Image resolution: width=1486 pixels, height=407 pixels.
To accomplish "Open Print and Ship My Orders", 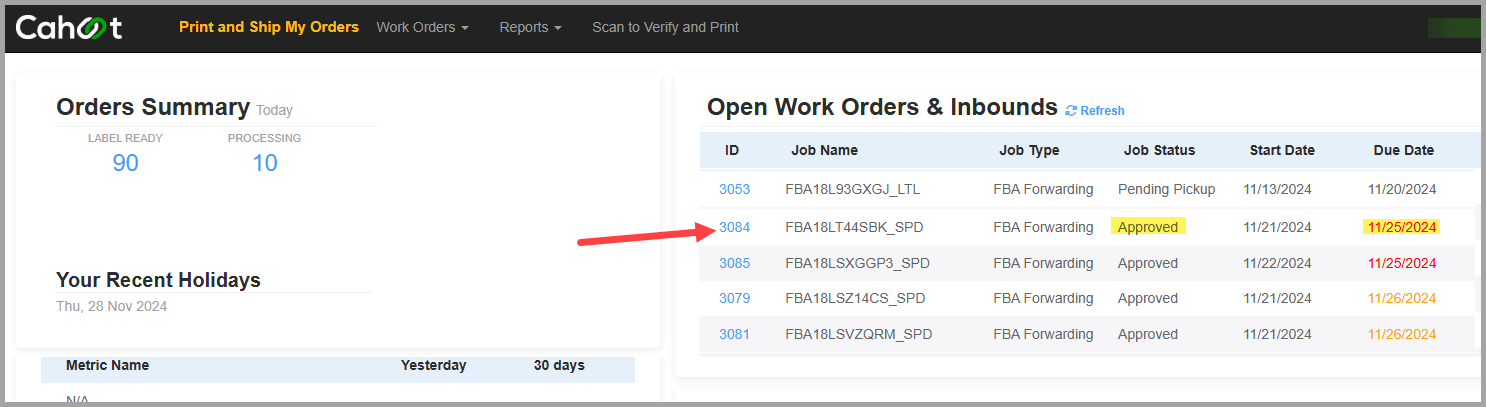I will coord(269,27).
